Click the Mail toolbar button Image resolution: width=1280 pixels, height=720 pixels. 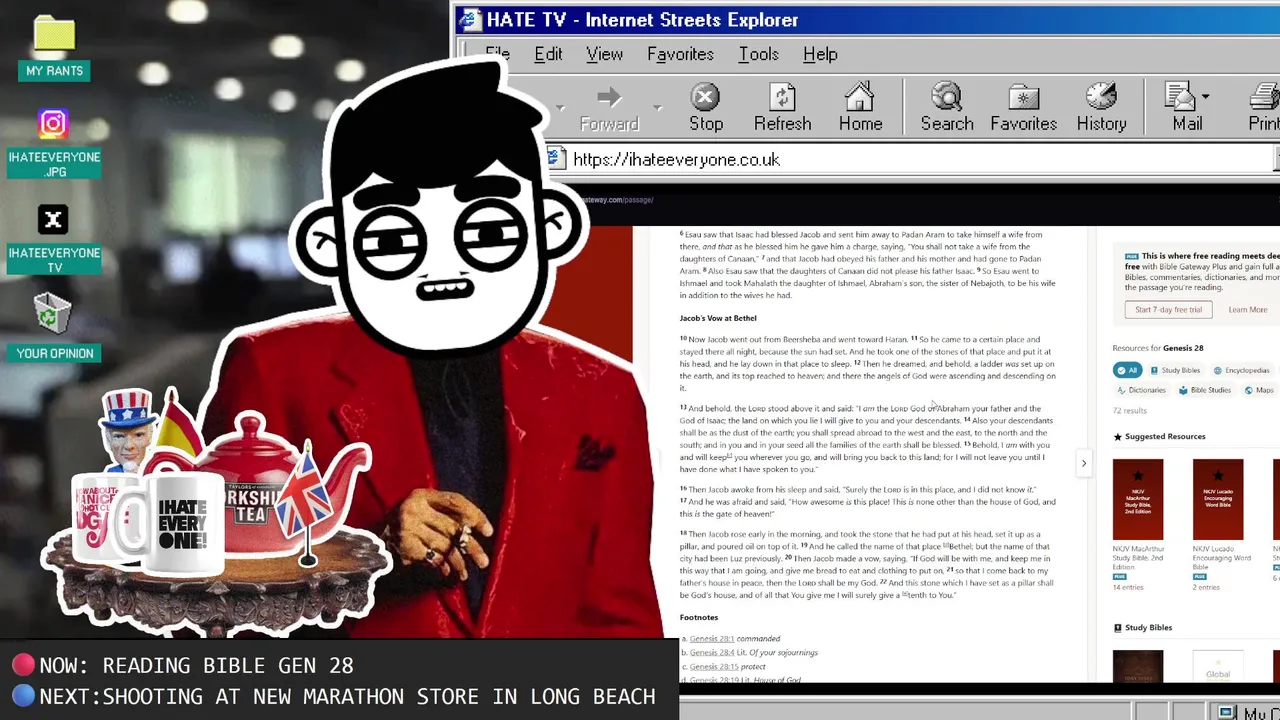point(1187,107)
